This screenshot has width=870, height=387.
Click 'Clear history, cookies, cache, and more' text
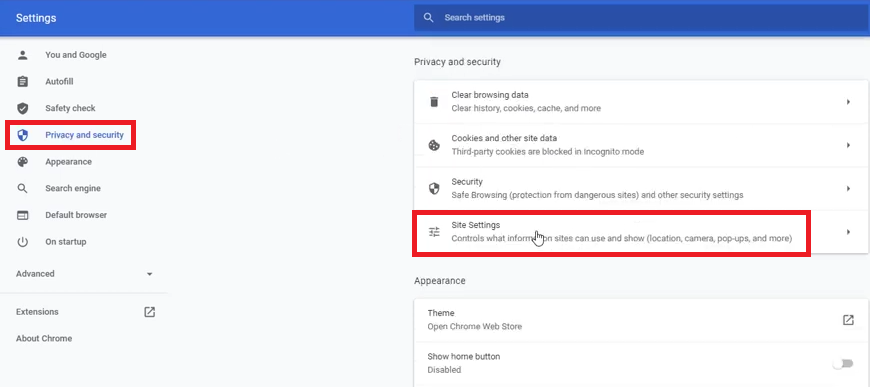[x=526, y=108]
